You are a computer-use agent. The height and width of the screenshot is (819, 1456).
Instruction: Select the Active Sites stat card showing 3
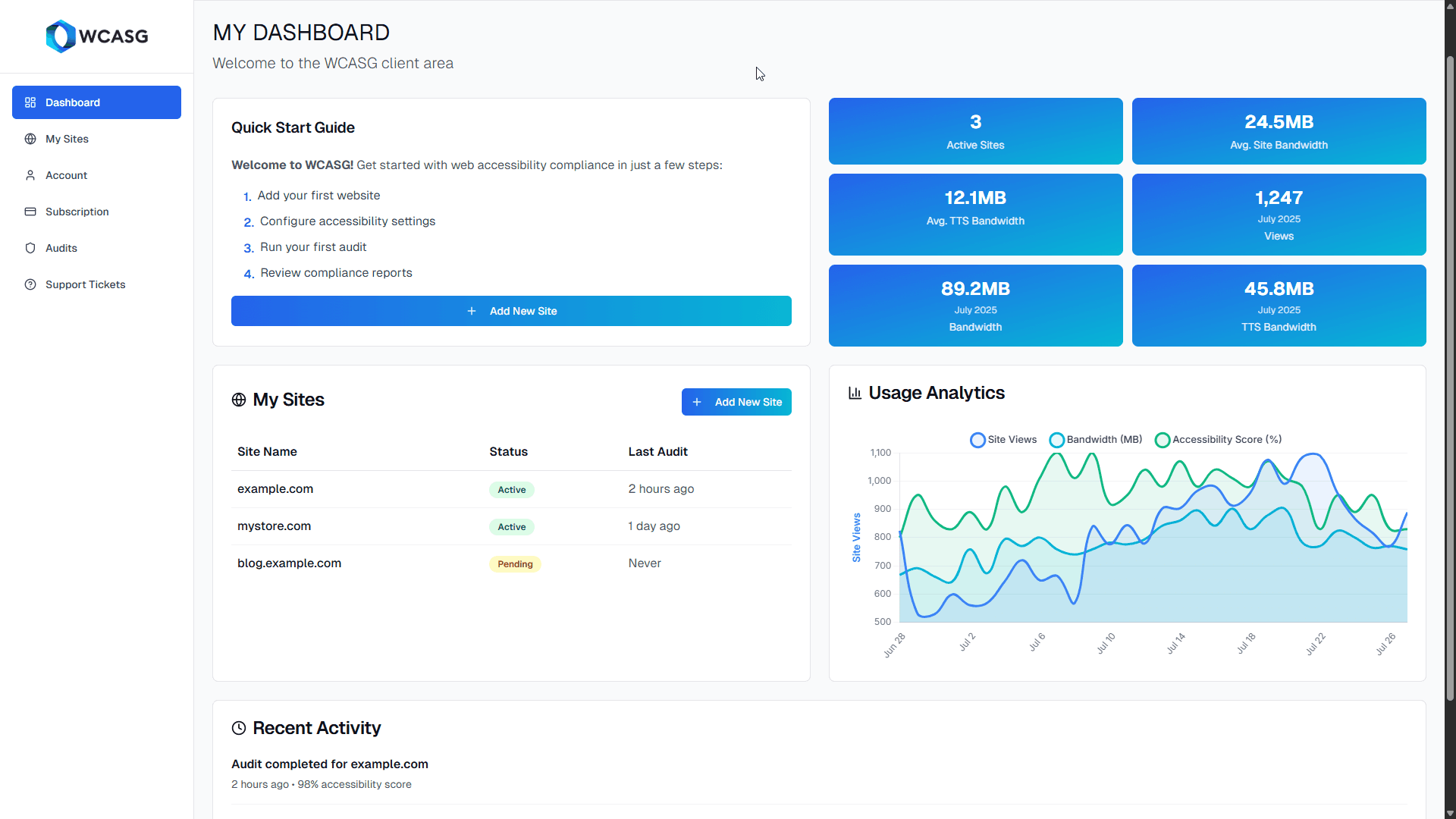(x=975, y=130)
